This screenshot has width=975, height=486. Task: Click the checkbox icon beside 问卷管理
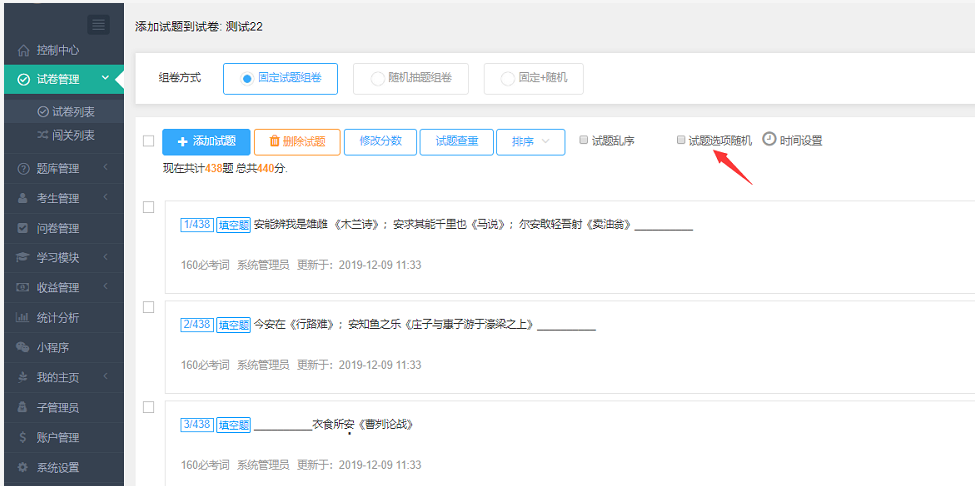(x=23, y=229)
